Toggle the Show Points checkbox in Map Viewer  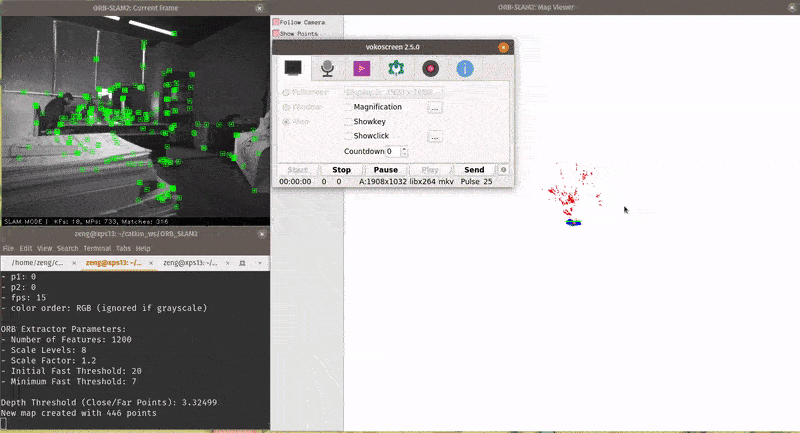[276, 34]
